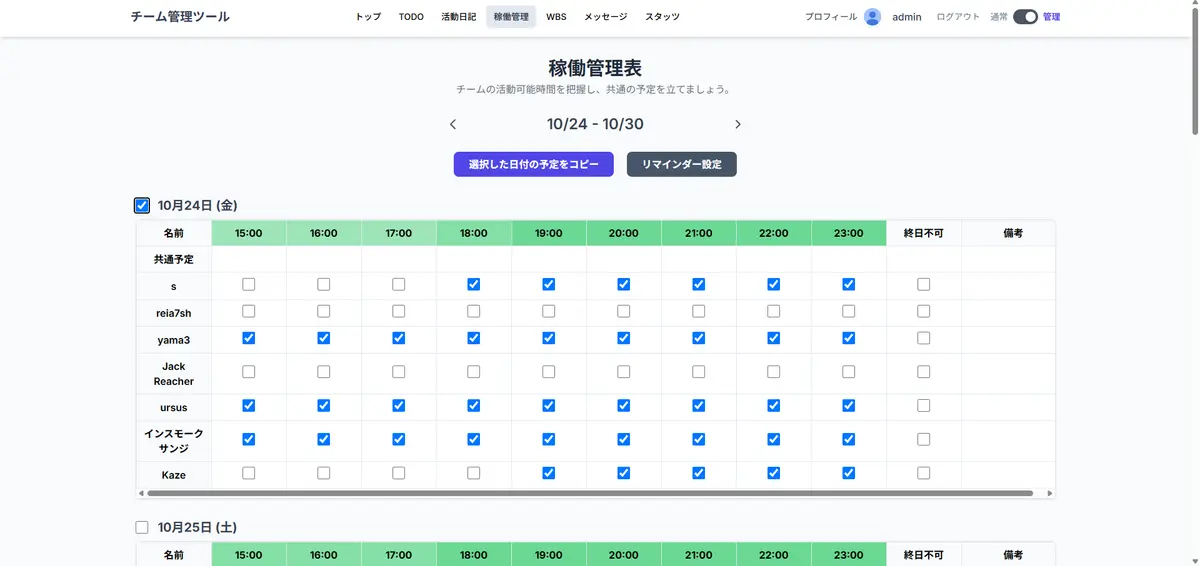Go to next week with right chevron
Screen dimensions: 1200x566
click(x=738, y=125)
